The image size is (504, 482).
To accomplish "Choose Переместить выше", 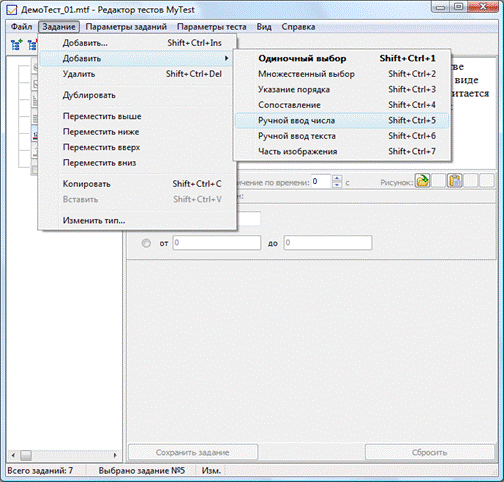I will coord(137,116).
